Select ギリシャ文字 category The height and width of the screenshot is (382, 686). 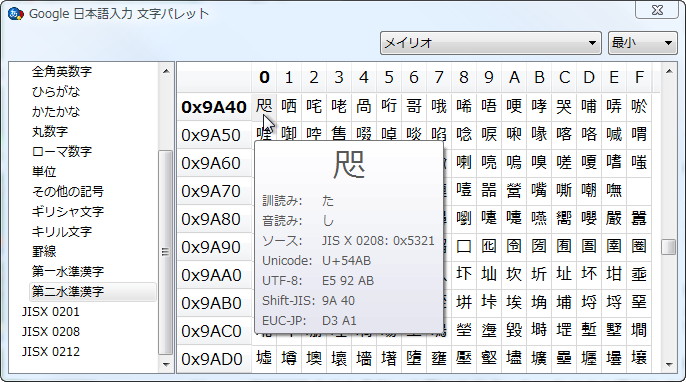click(x=68, y=211)
